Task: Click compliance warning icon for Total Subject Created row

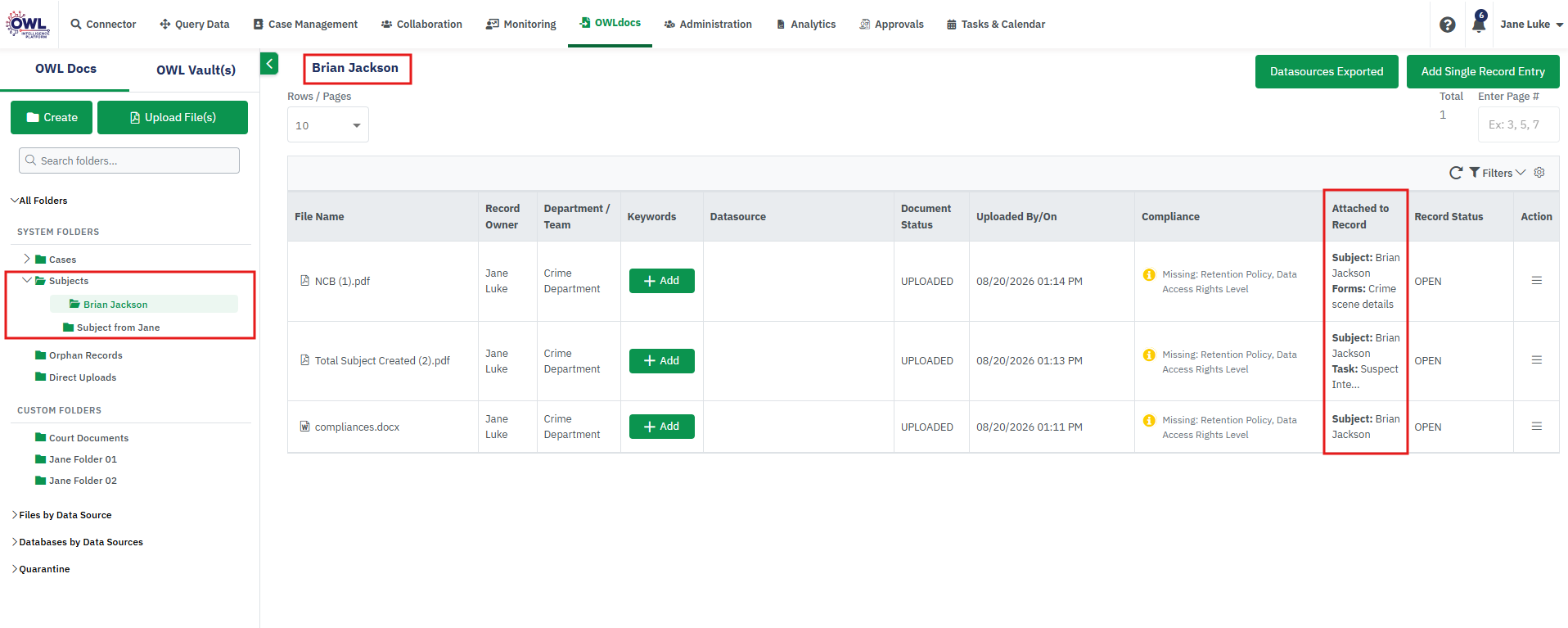Action: pyautogui.click(x=1149, y=355)
